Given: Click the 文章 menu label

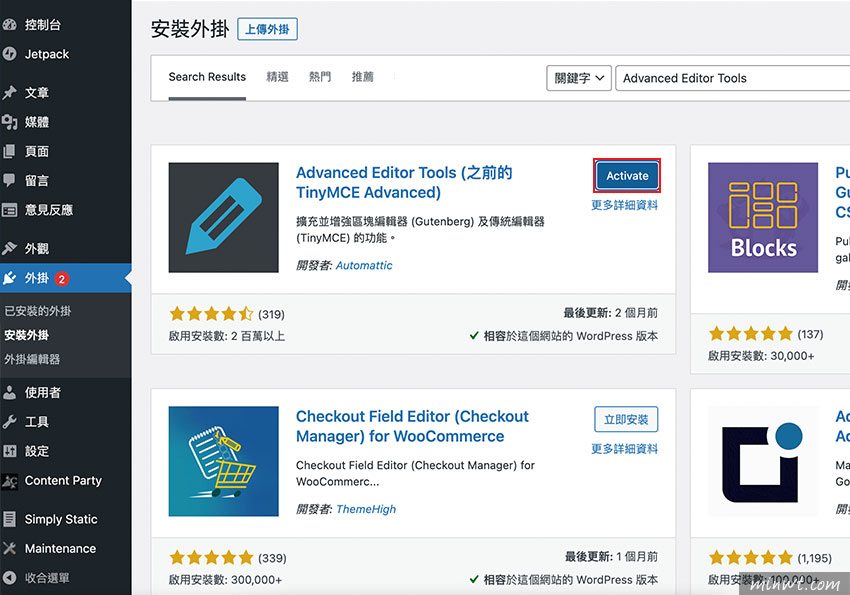Looking at the screenshot, I should click(x=37, y=93).
